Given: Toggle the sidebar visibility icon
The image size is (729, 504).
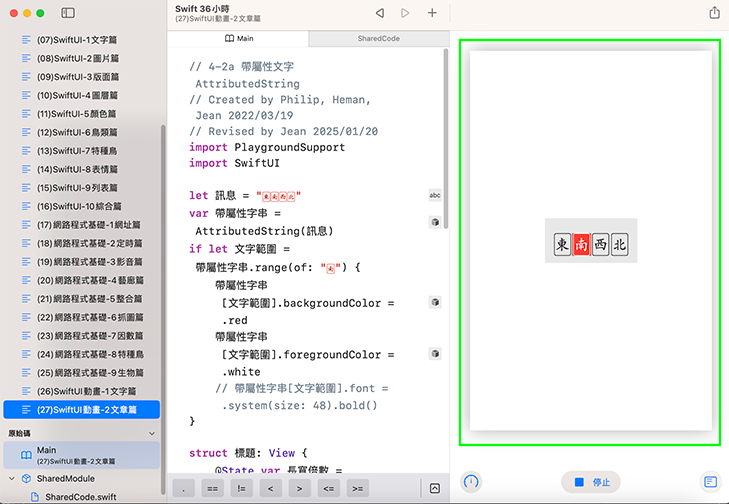Looking at the screenshot, I should (68, 13).
